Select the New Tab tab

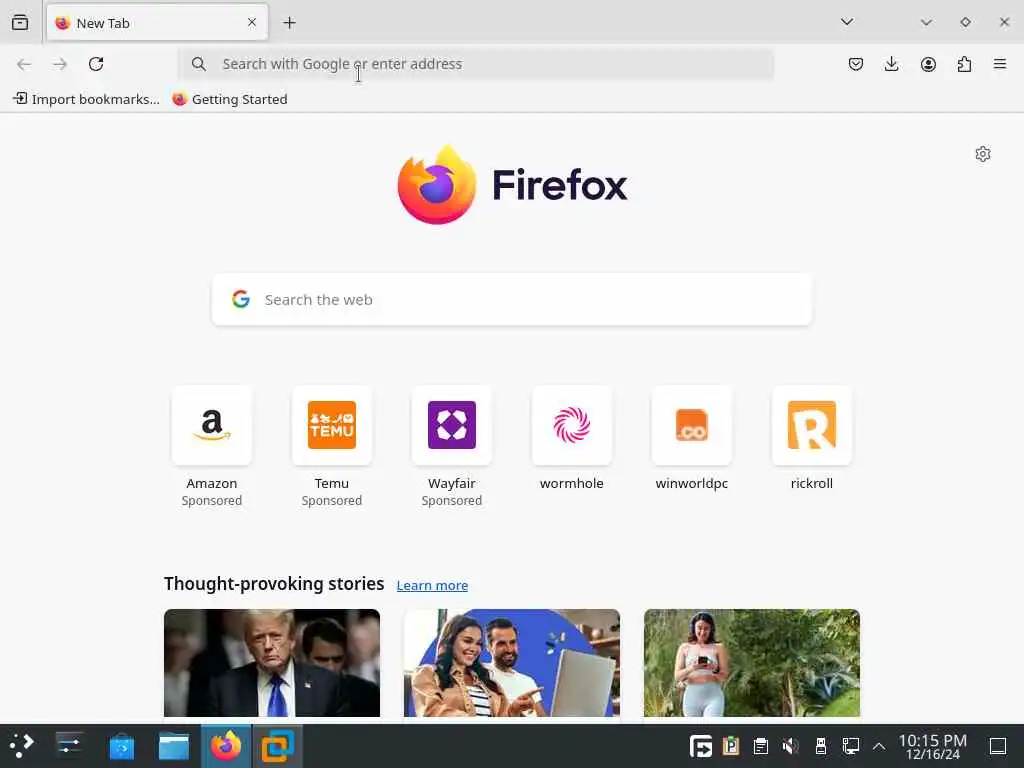(157, 23)
